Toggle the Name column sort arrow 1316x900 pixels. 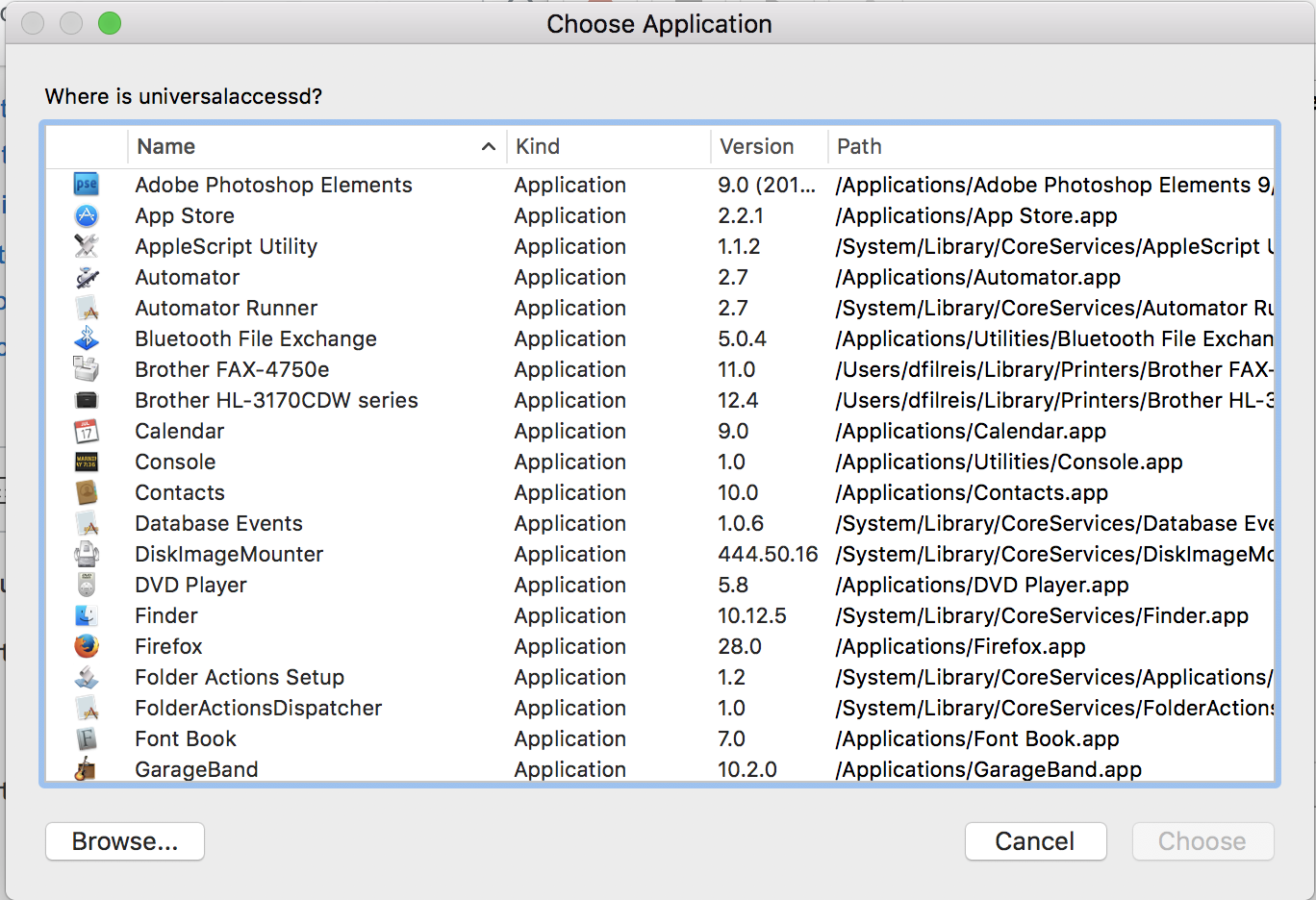[x=489, y=146]
